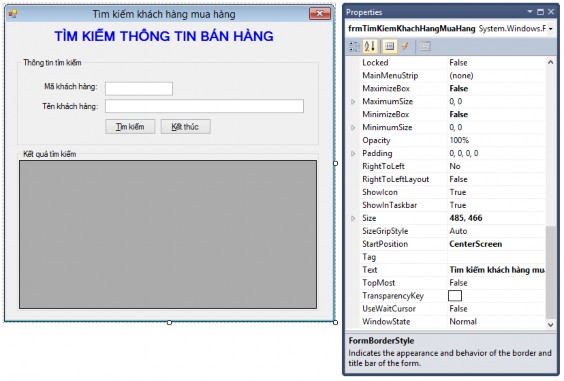Expand the Padding property
Viewport: 564px width, 381px height.
click(x=353, y=154)
